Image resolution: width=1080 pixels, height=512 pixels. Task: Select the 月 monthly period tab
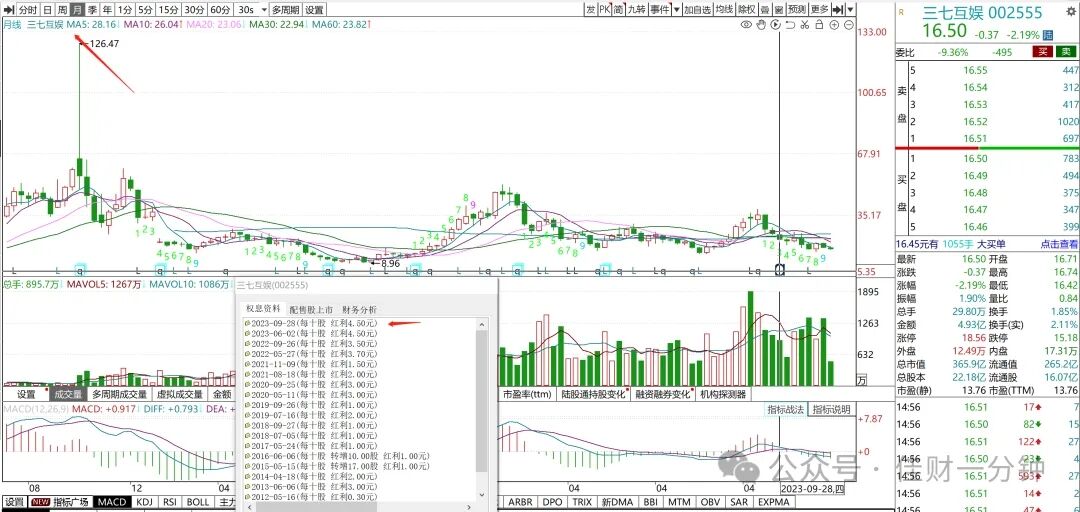78,10
